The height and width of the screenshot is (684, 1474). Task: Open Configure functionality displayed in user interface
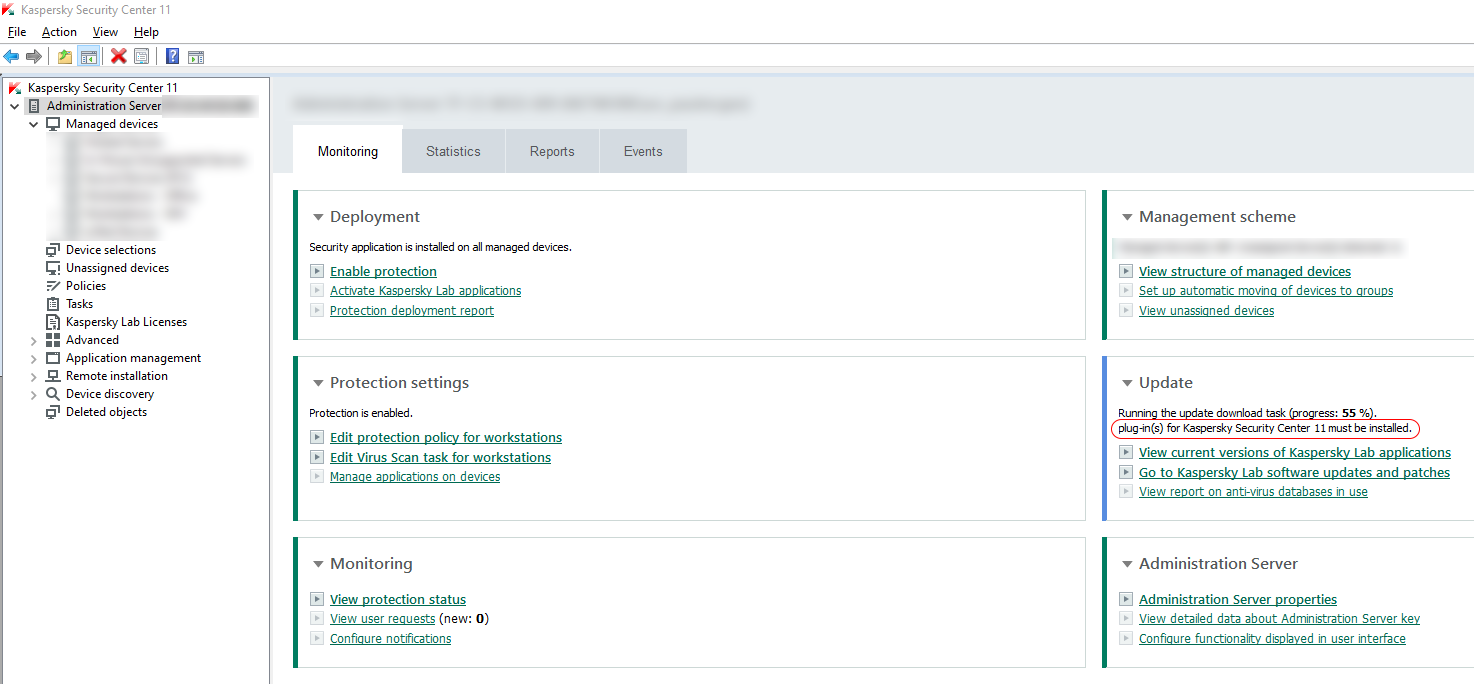[x=1272, y=639]
